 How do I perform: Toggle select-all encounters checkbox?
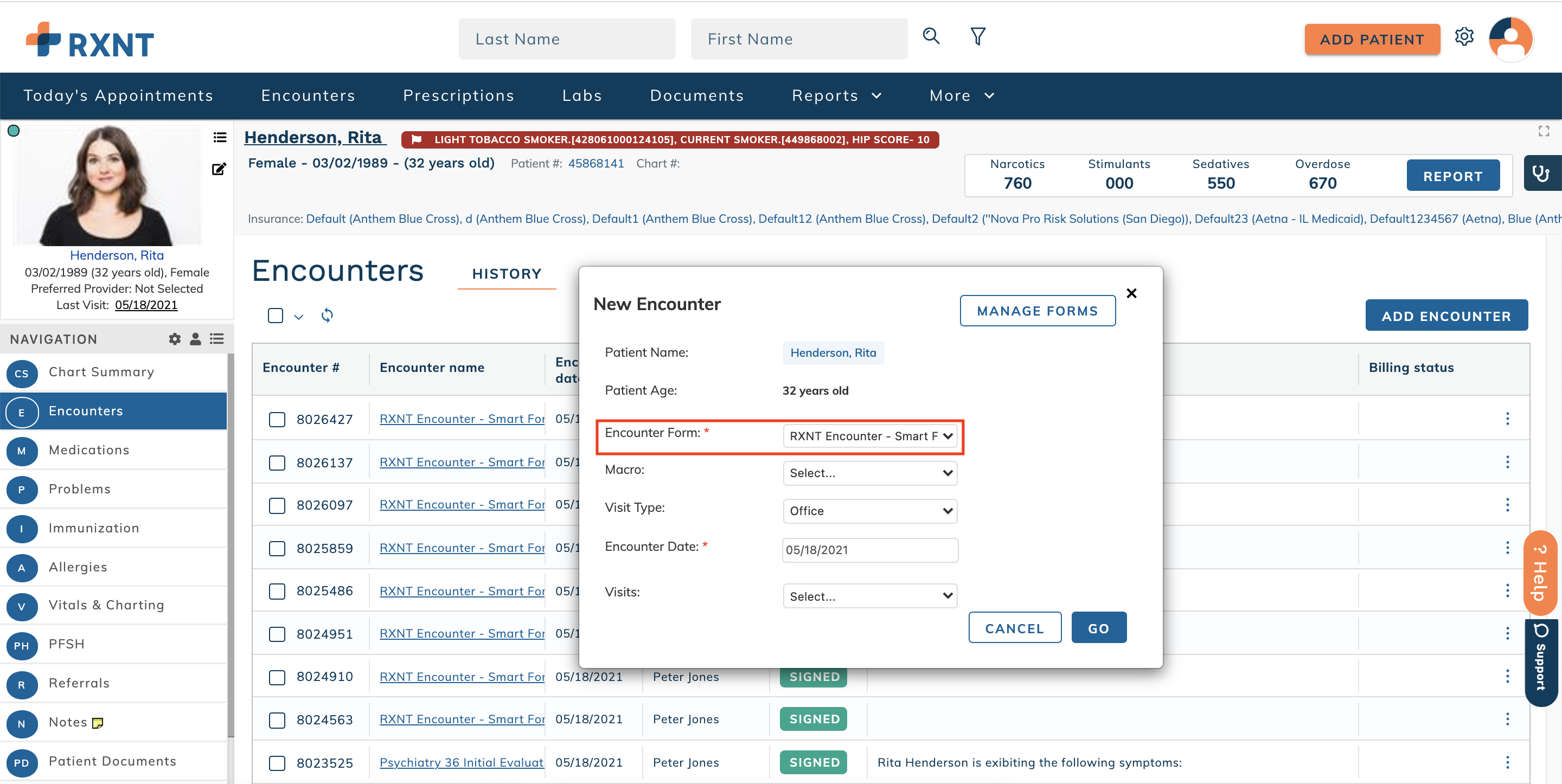[276, 316]
